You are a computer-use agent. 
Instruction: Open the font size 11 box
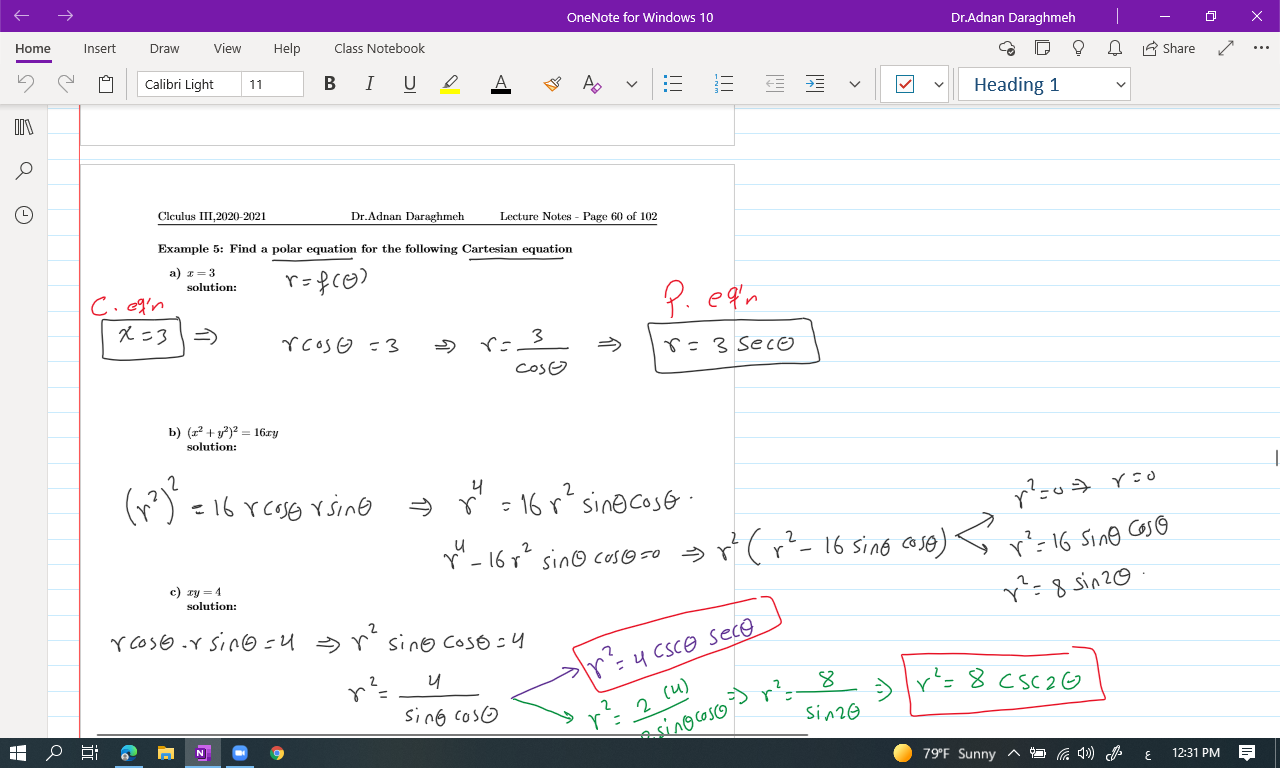[x=272, y=85]
